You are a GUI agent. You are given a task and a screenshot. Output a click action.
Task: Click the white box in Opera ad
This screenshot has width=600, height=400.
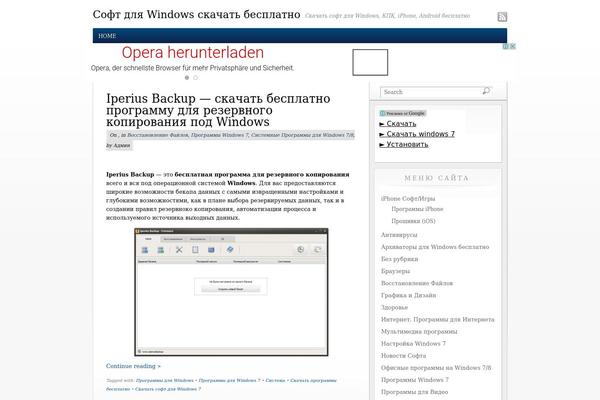[370, 62]
